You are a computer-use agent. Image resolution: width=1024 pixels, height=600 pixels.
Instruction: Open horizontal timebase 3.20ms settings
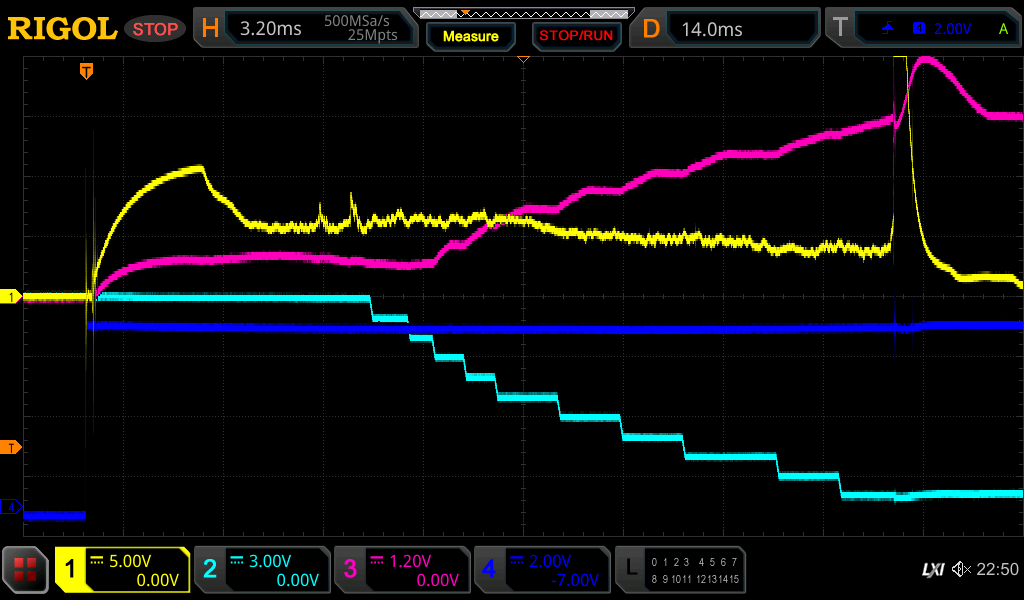click(x=306, y=29)
